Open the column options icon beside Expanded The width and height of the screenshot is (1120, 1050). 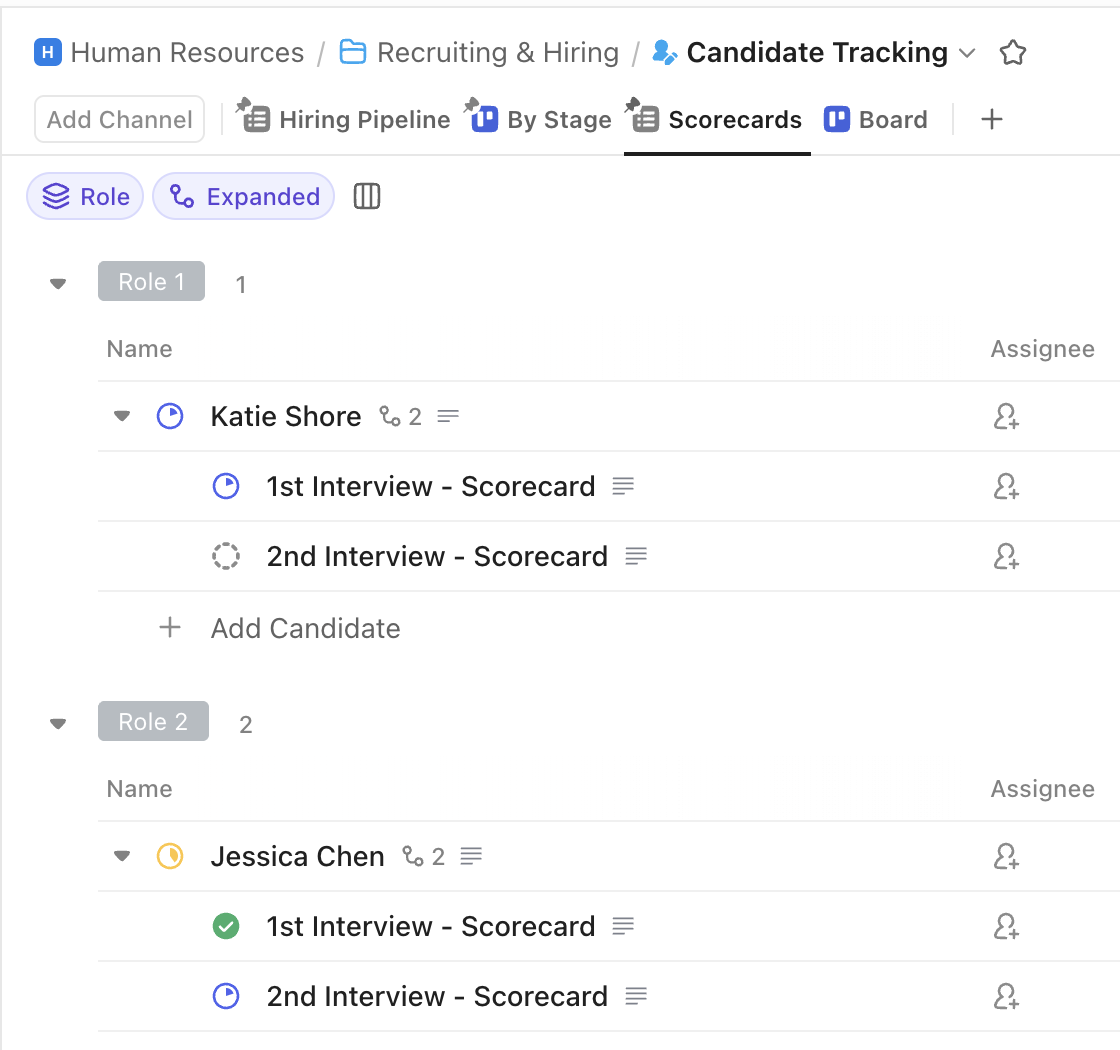366,196
